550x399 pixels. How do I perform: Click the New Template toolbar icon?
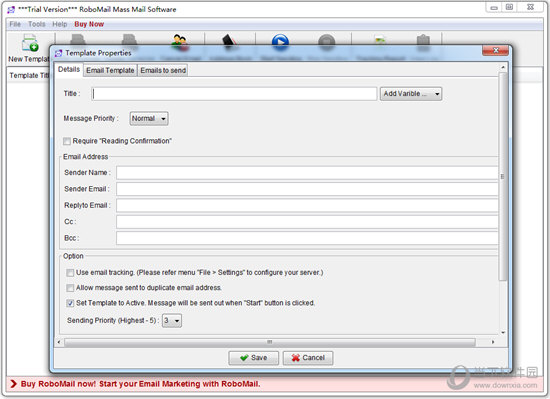point(30,43)
